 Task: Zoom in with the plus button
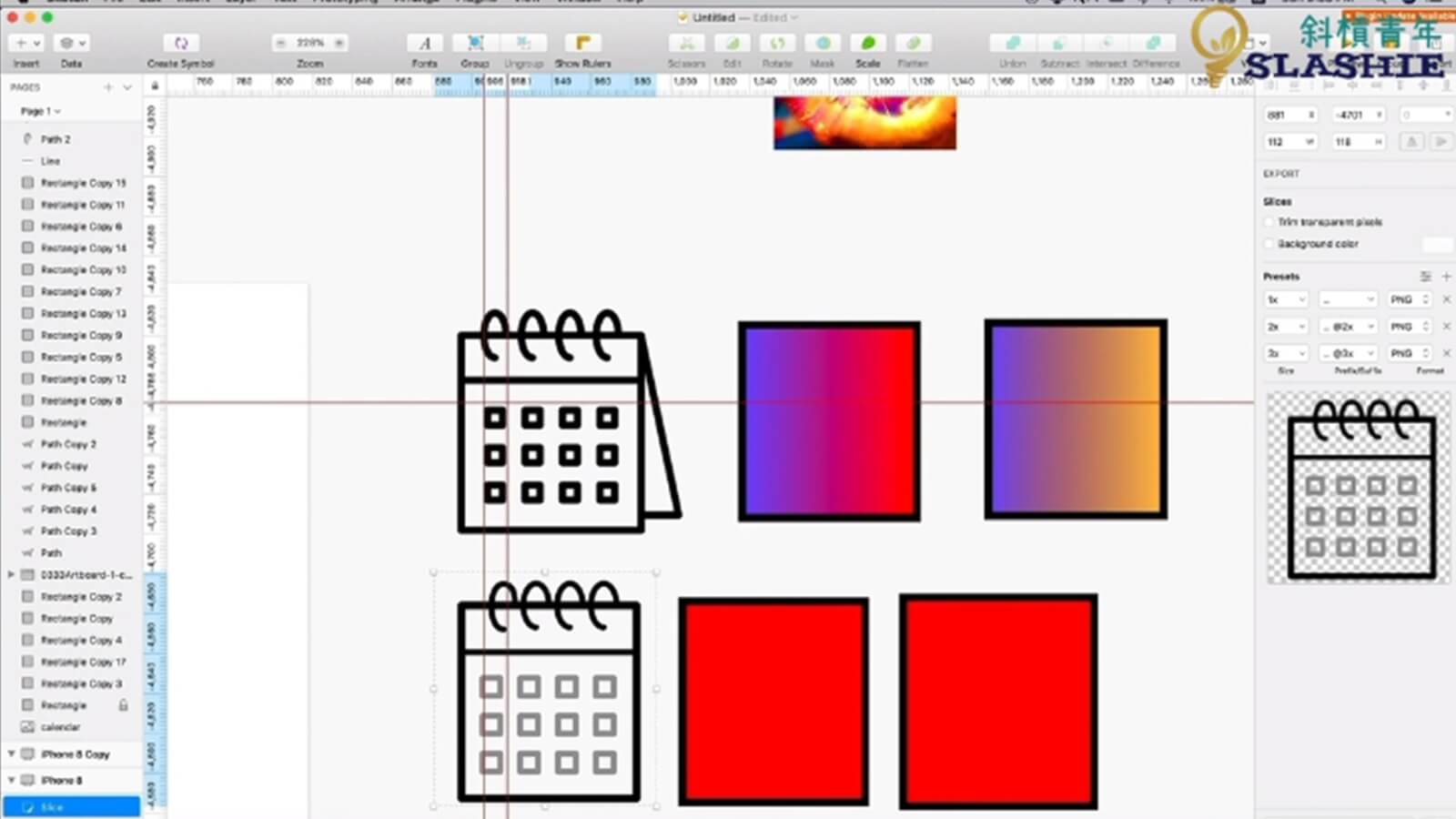(x=339, y=43)
